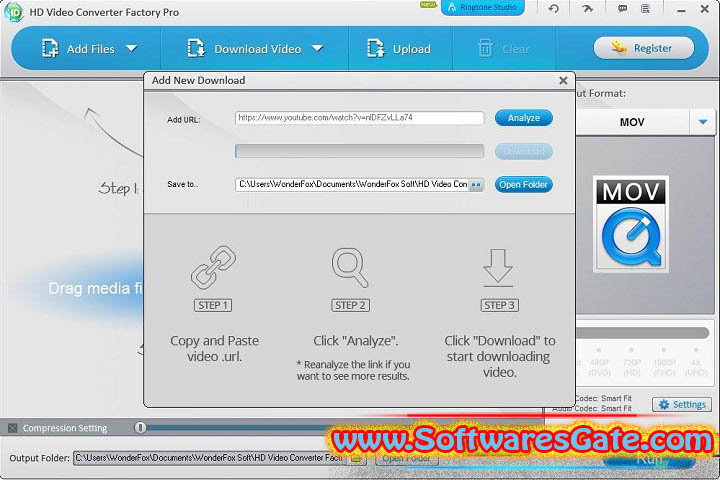Click the Step 2 magnifier icon
The height and width of the screenshot is (480, 720).
[x=350, y=268]
